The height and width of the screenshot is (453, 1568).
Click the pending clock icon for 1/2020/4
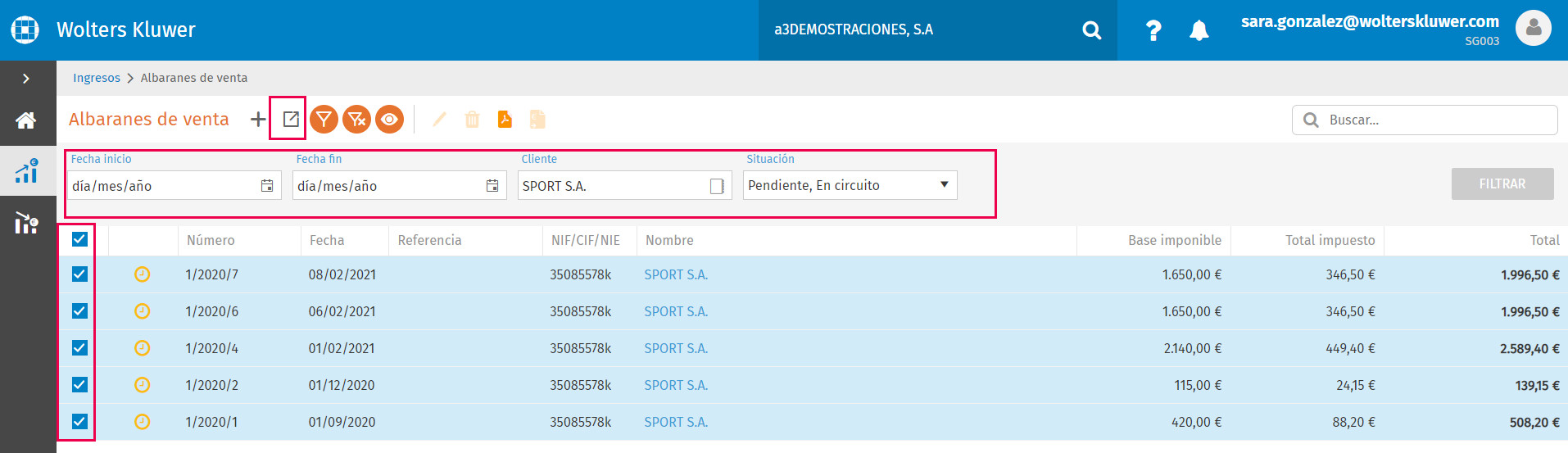(142, 348)
